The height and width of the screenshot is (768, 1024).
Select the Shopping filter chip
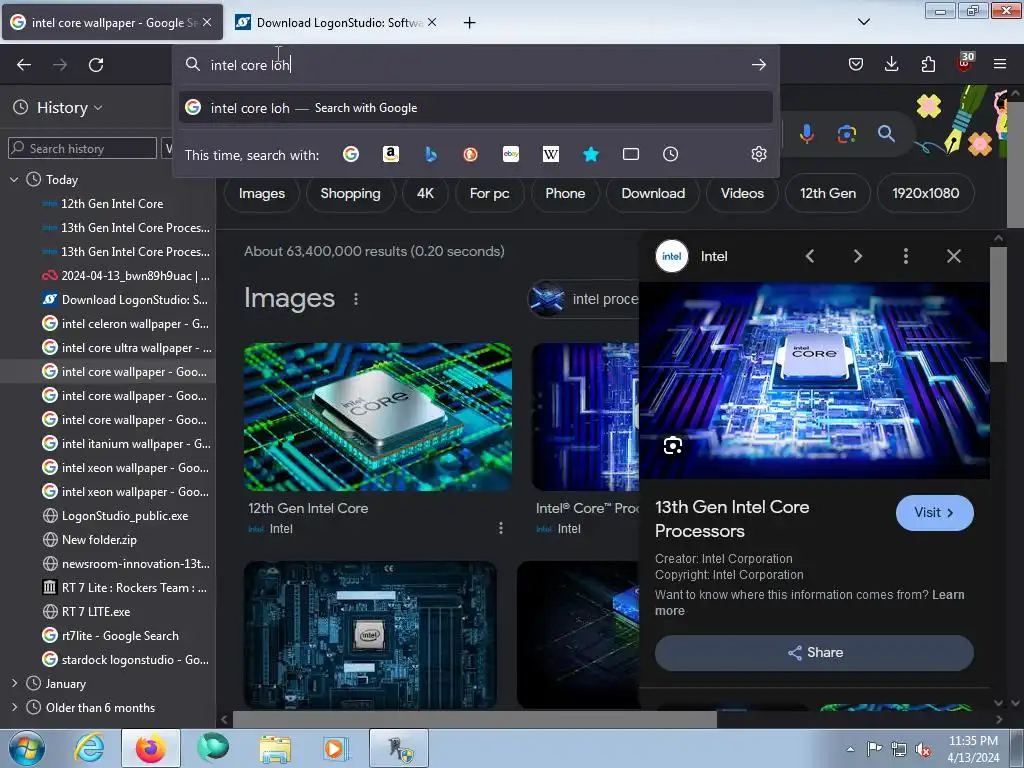tap(351, 193)
